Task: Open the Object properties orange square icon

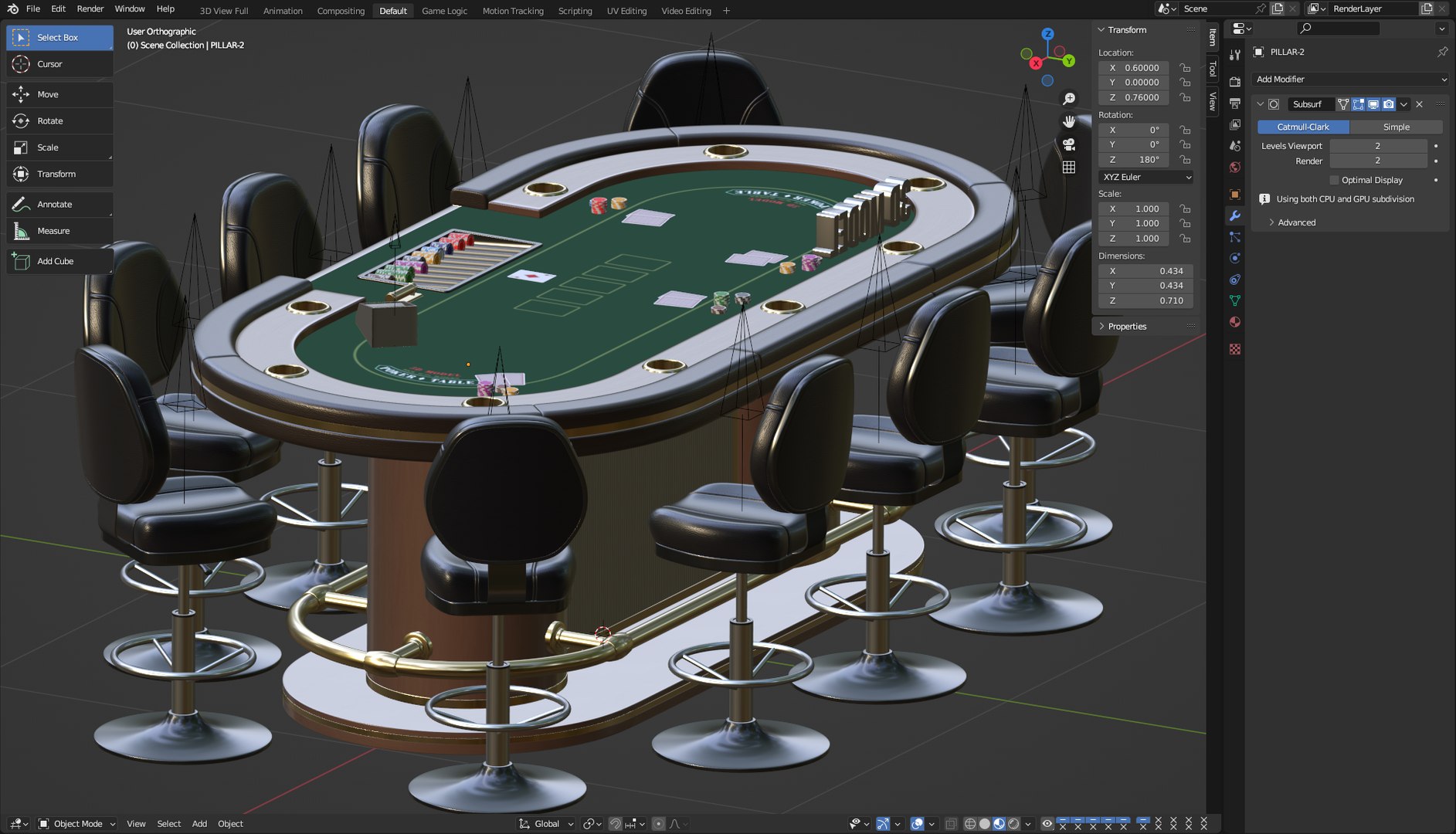Action: [x=1235, y=195]
